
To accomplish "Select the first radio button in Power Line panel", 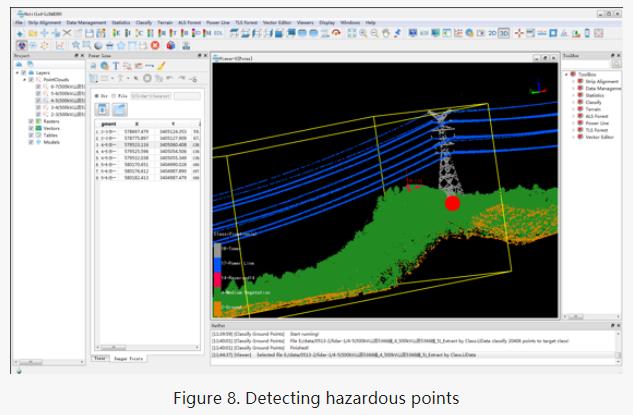I will tap(96, 96).
